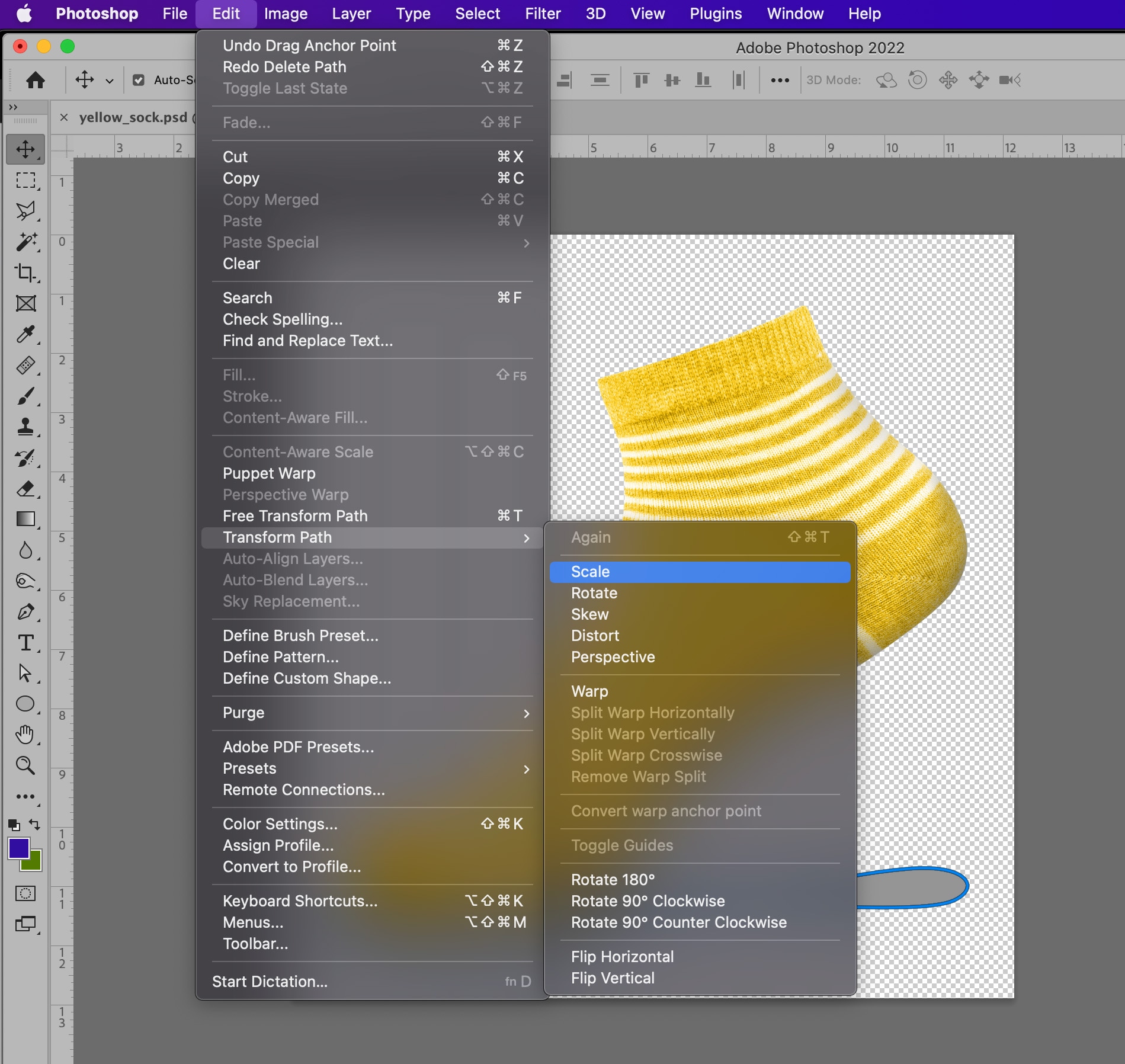The width and height of the screenshot is (1125, 1064).
Task: Toggle the Auto-Select checkbox
Action: (x=139, y=80)
